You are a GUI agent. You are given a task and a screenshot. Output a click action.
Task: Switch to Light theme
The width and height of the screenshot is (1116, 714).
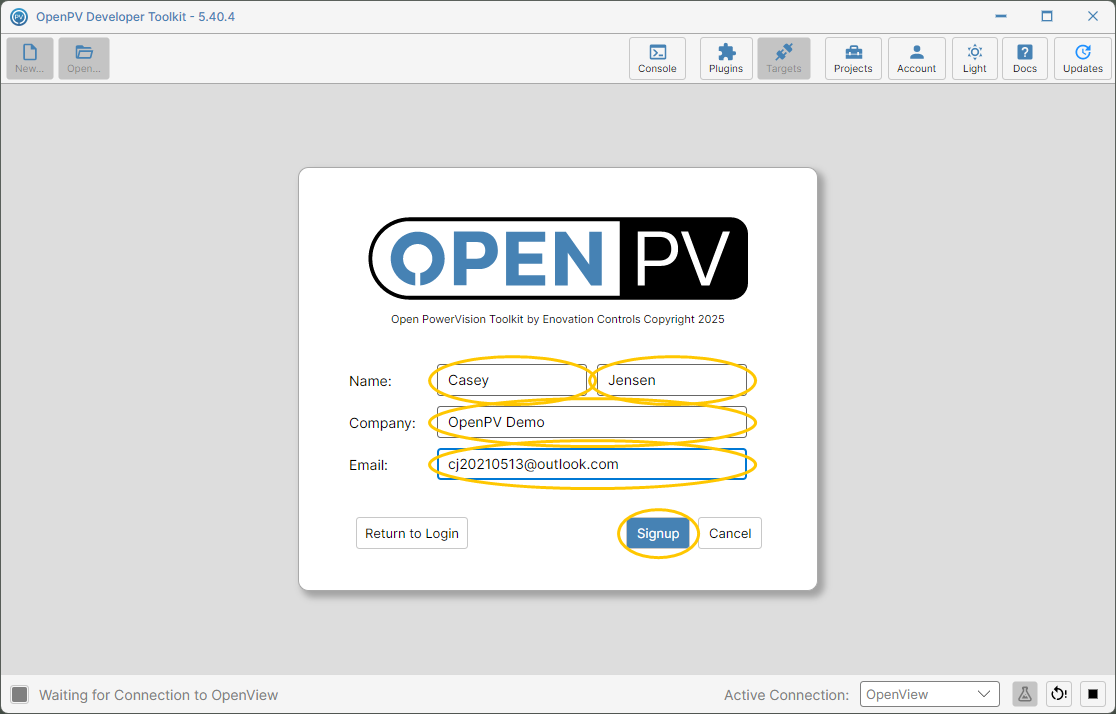coord(974,58)
